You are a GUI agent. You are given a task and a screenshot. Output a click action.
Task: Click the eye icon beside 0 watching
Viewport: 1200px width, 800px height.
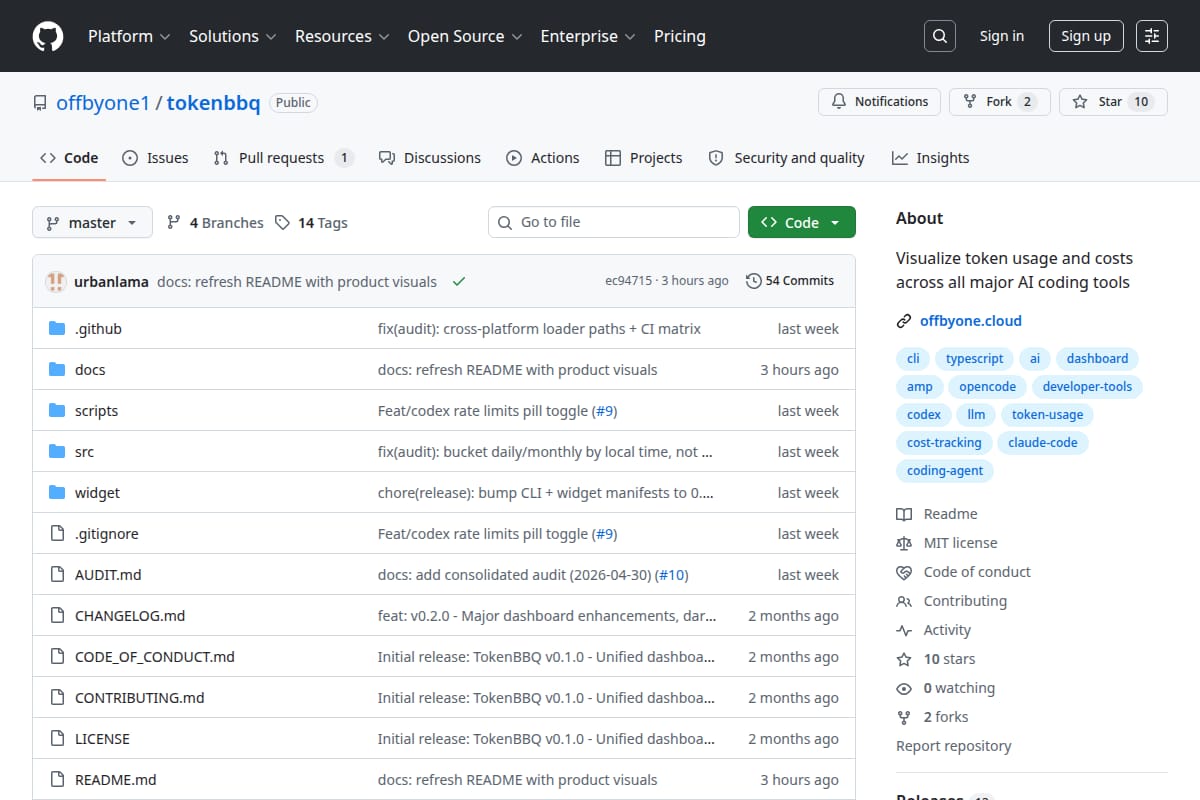(904, 688)
